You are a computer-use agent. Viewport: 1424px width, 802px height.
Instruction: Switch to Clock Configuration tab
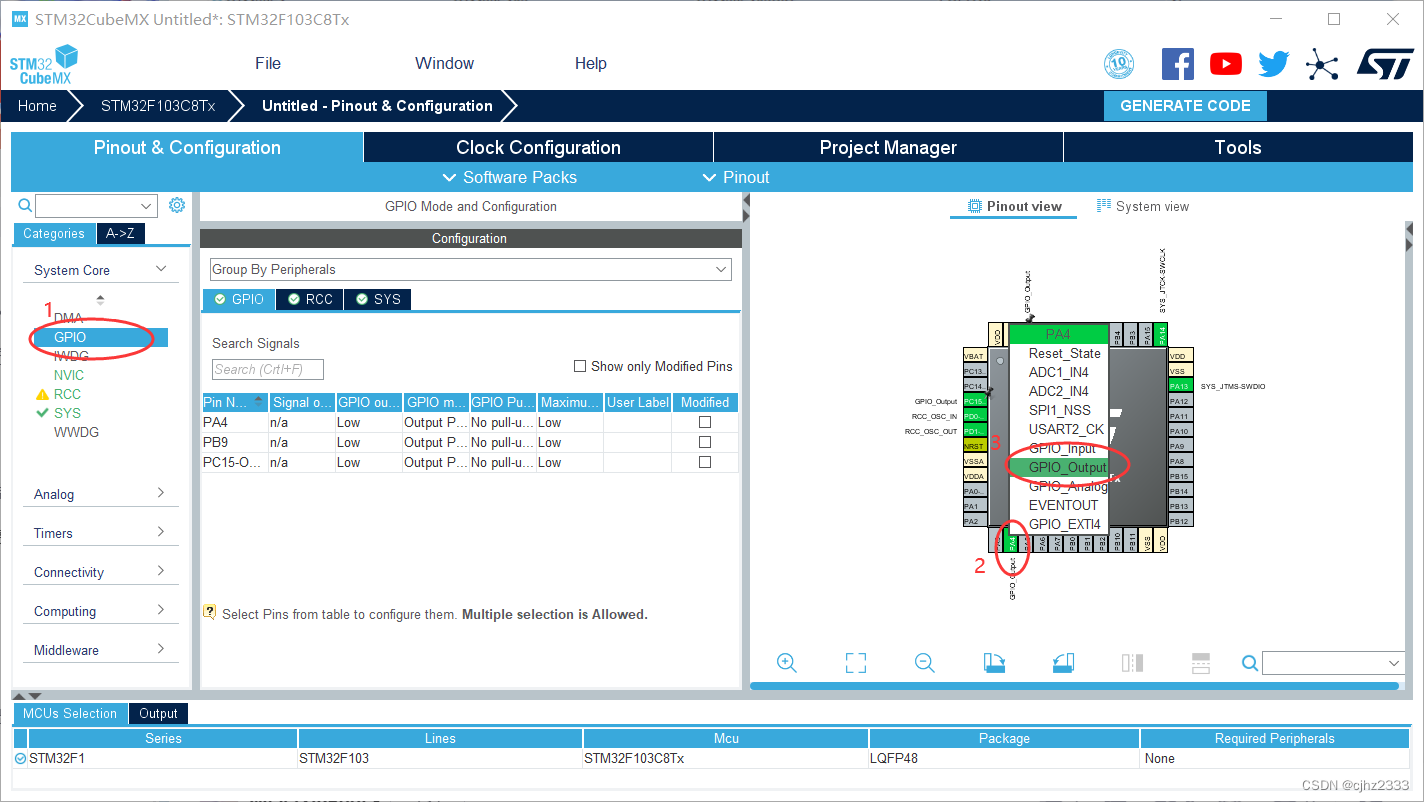click(538, 147)
